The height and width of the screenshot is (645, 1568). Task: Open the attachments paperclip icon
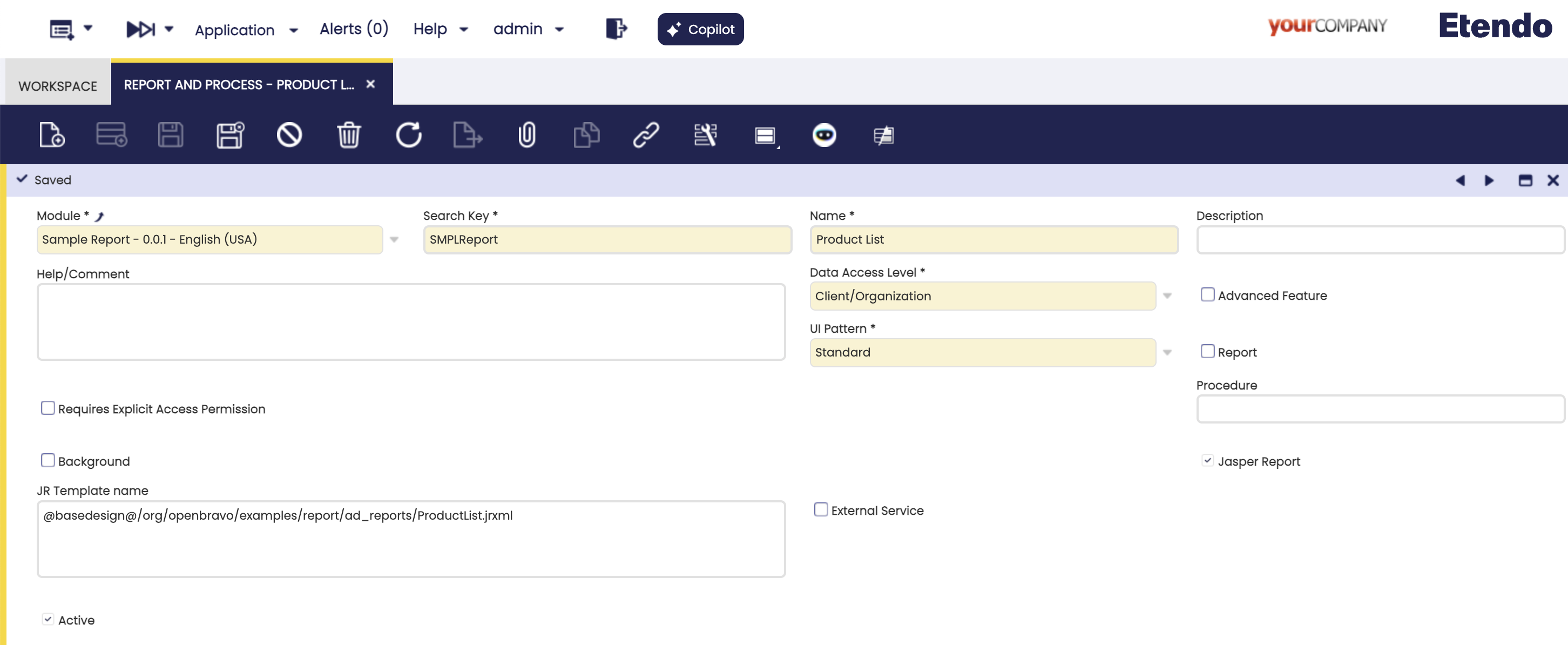pyautogui.click(x=527, y=135)
